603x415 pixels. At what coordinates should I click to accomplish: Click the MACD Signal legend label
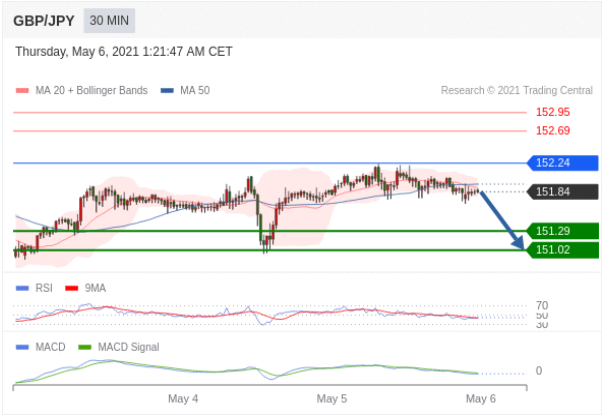pyautogui.click(x=128, y=347)
